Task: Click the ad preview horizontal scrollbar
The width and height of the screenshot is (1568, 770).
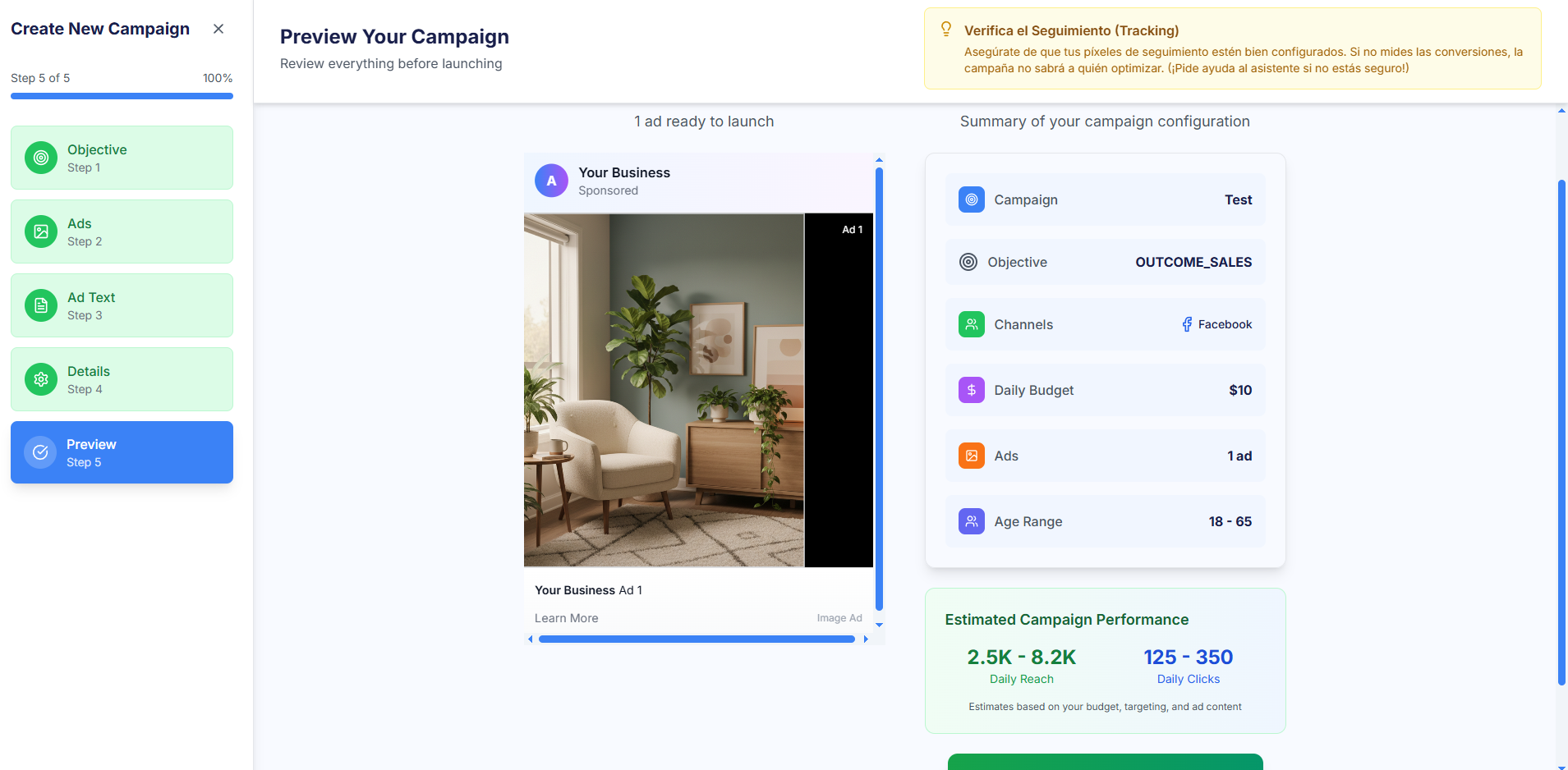Action: pyautogui.click(x=697, y=639)
